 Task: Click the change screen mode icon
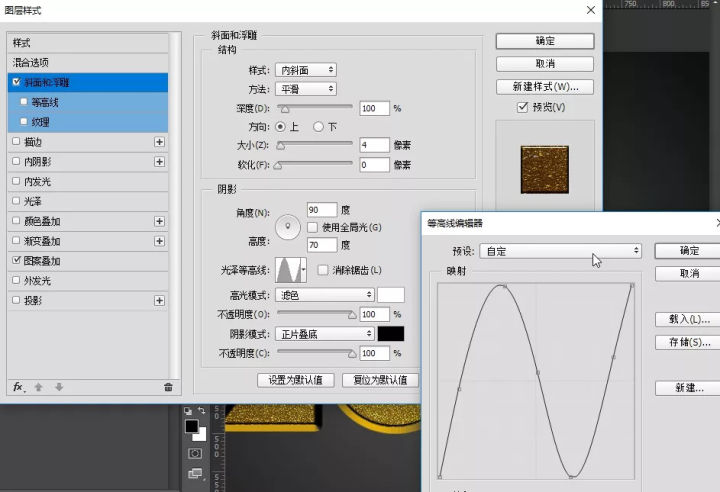195,474
